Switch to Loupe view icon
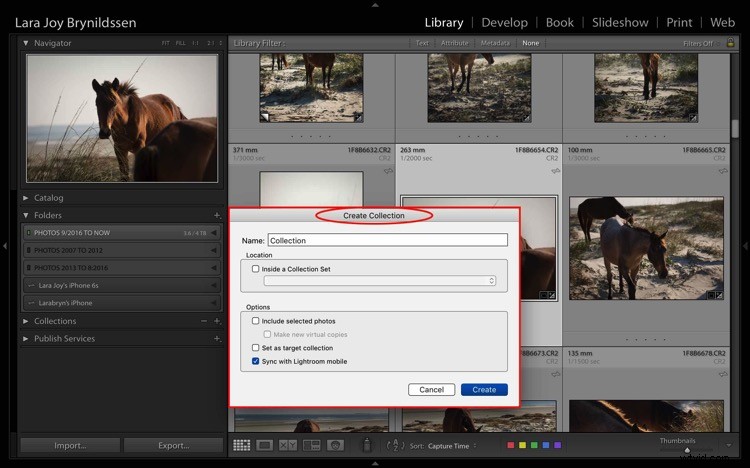The width and height of the screenshot is (750, 468). [x=265, y=446]
